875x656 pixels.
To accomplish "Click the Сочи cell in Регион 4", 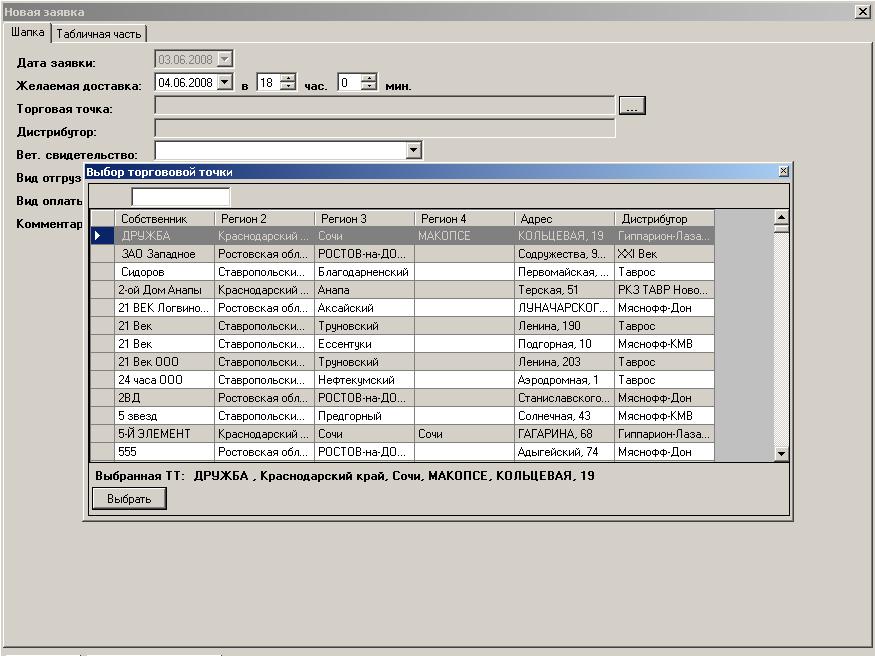I will [464, 434].
